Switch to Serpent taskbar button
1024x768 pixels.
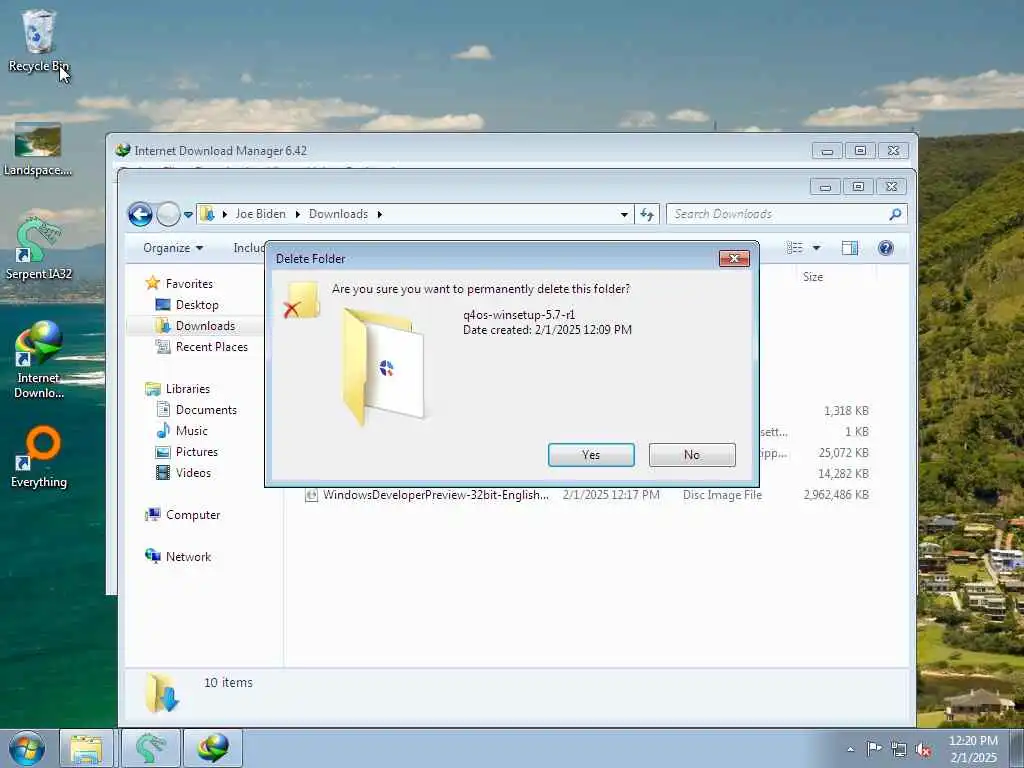(x=151, y=748)
